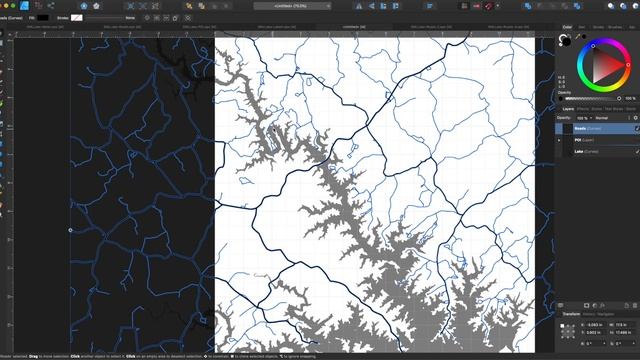Click the Adjustments icon under Layers

595,305
